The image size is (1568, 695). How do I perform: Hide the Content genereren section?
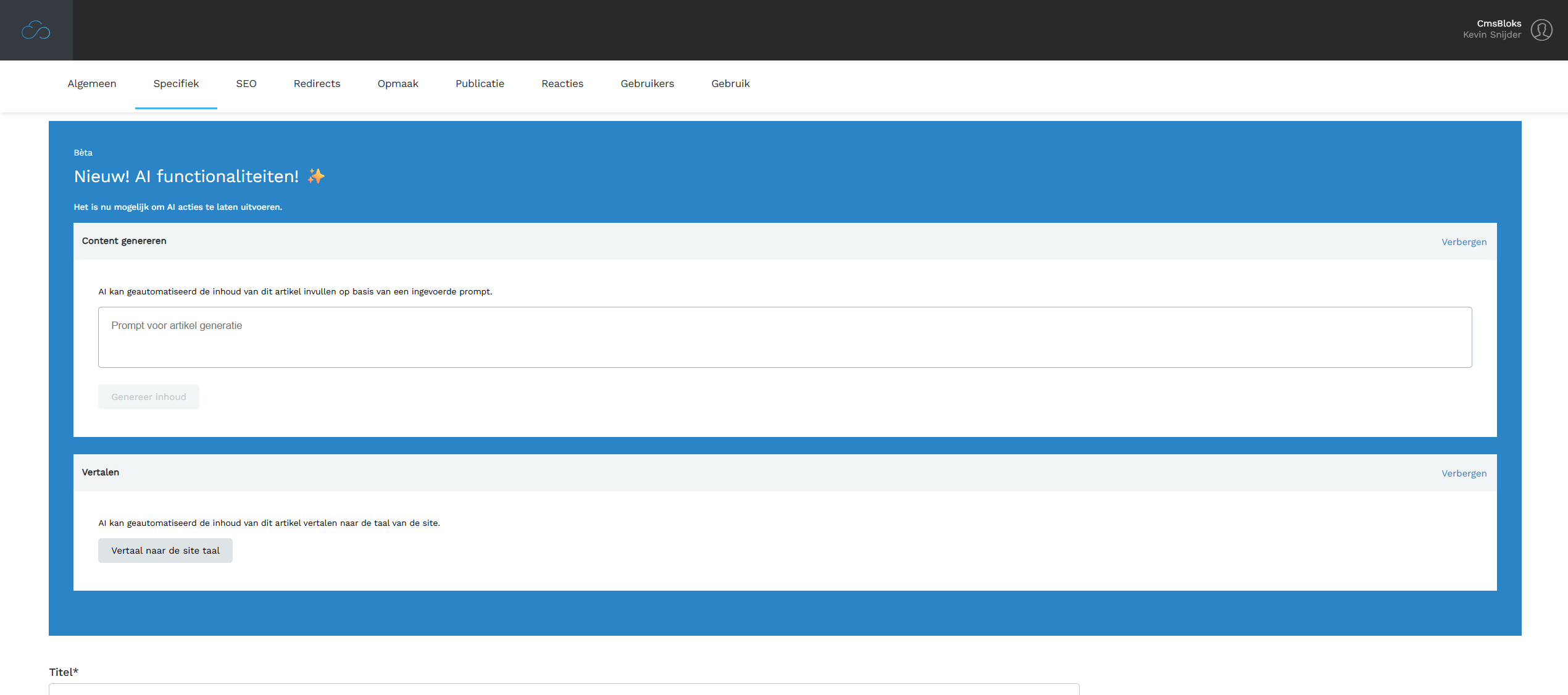pos(1464,242)
